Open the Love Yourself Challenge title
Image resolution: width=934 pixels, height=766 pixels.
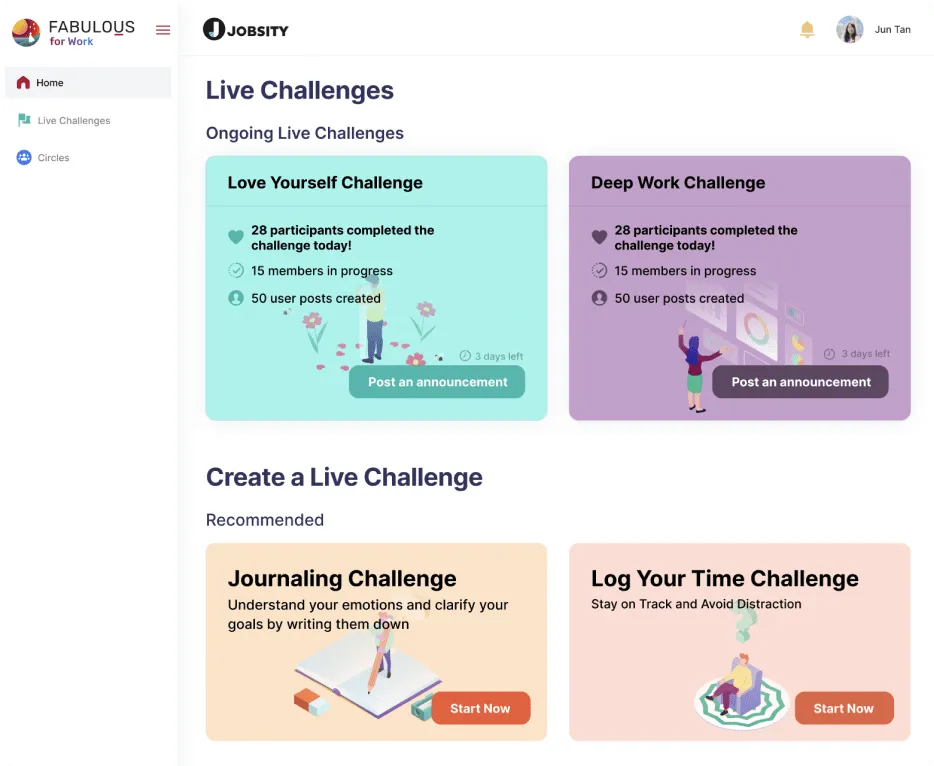pyautogui.click(x=325, y=182)
